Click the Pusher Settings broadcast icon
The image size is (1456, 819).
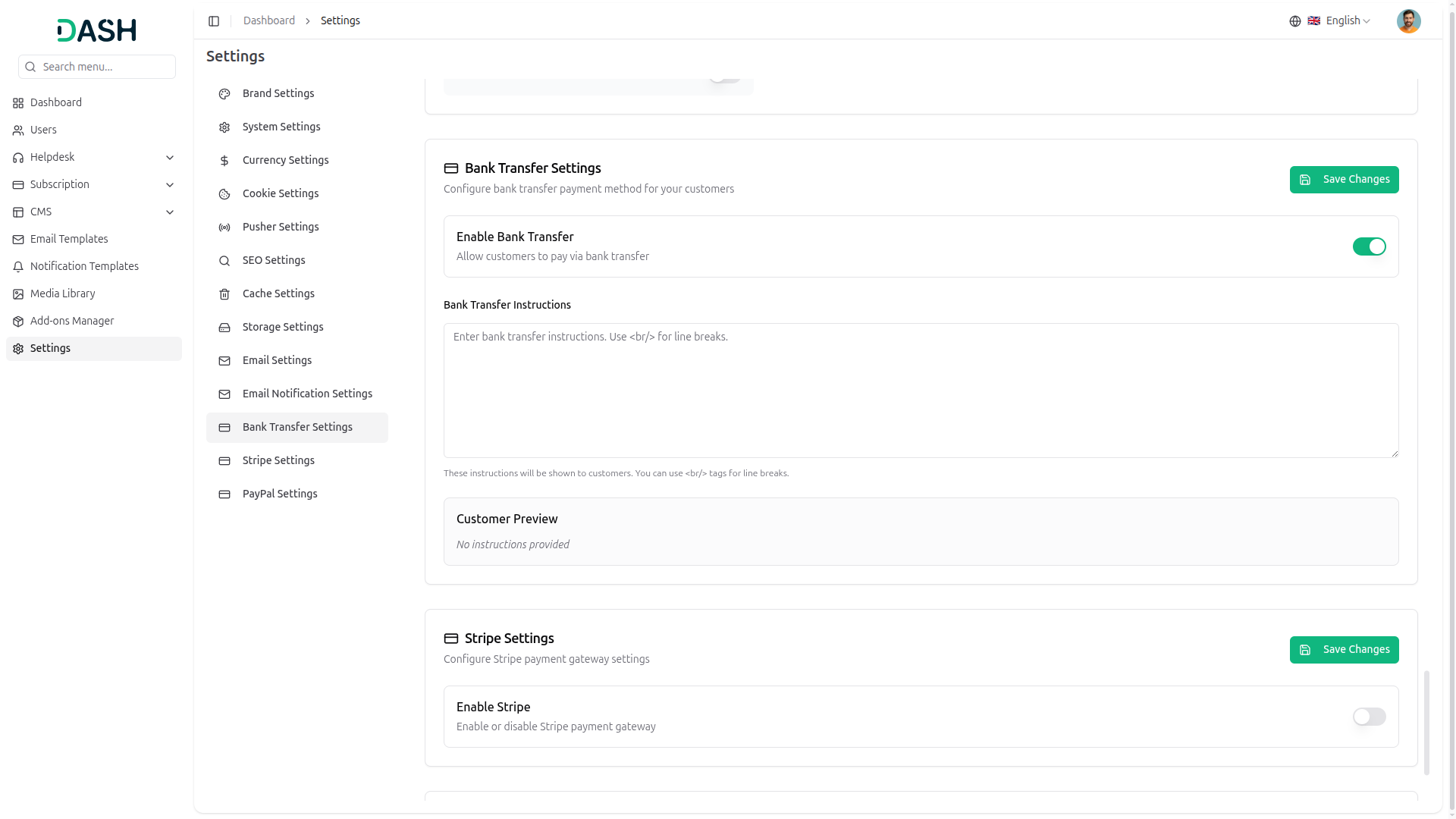224,227
